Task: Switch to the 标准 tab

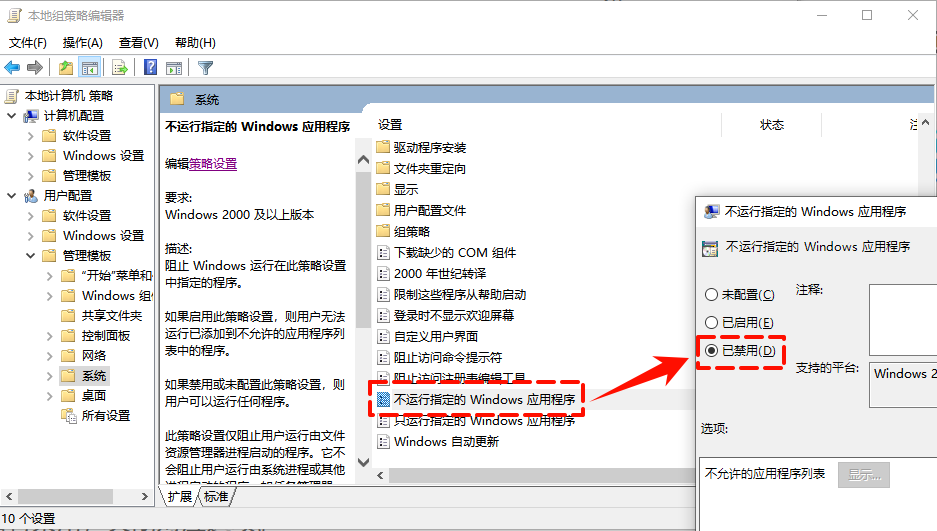Action: point(216,496)
